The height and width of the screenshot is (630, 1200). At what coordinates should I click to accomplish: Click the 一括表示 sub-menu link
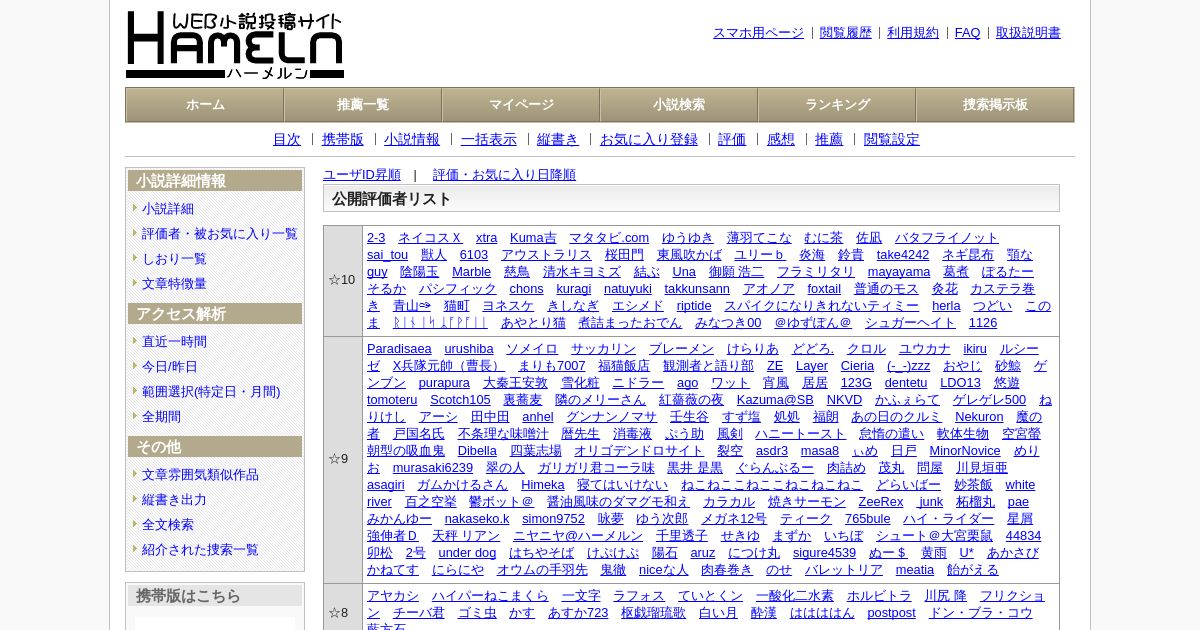[489, 140]
